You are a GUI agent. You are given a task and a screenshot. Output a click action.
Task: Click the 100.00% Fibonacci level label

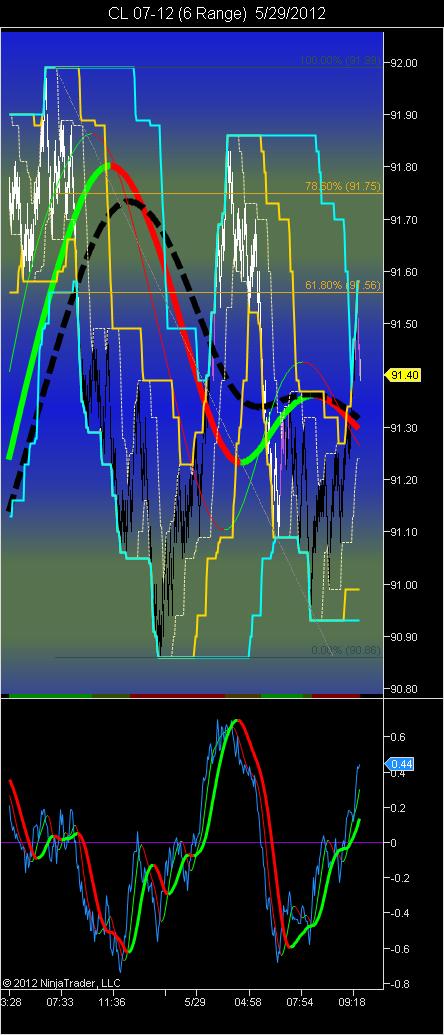coord(339,60)
